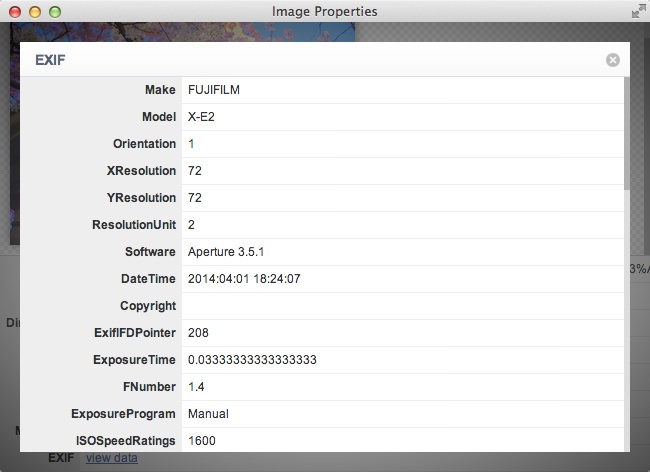Screen dimensions: 650x472
Task: Select the X-E2 model value
Action: coord(201,117)
